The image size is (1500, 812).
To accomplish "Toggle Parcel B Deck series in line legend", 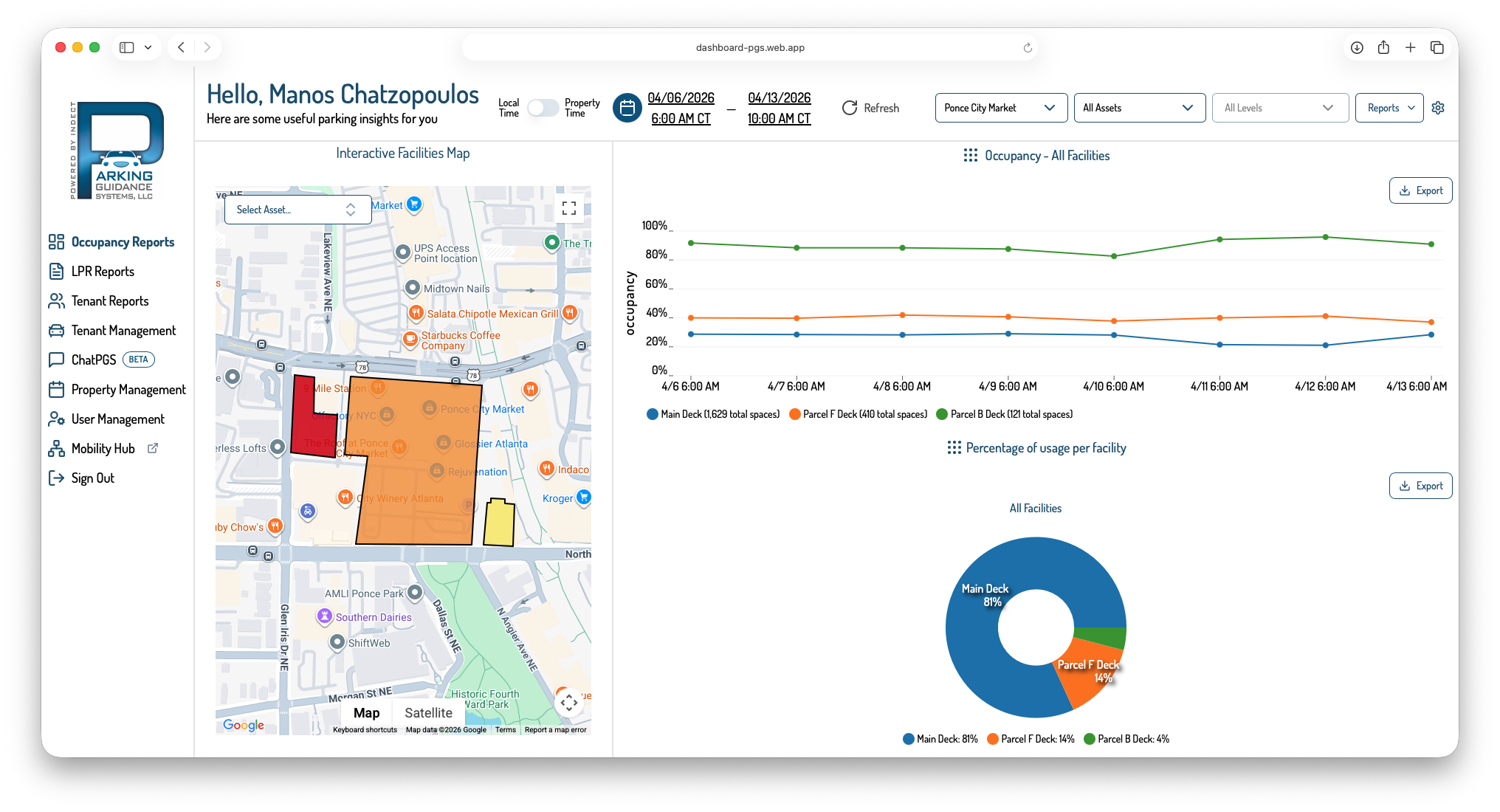I will [1005, 414].
